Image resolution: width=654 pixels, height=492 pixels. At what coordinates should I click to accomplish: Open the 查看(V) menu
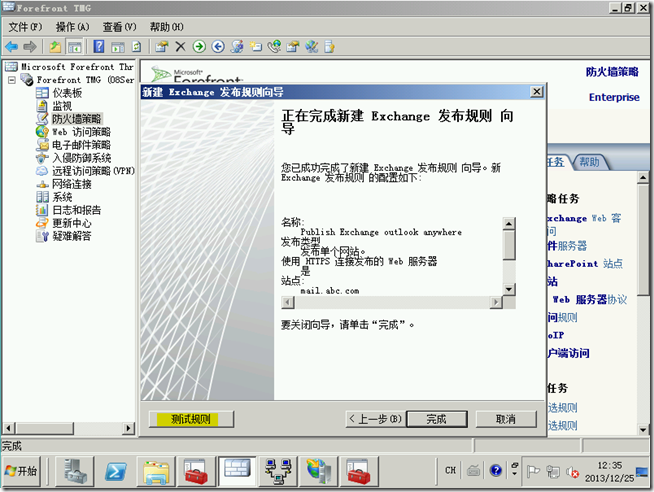[x=120, y=27]
